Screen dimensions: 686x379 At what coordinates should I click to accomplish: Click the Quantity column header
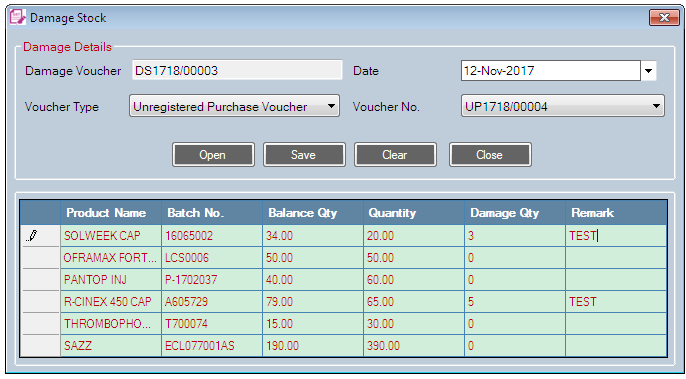point(414,213)
